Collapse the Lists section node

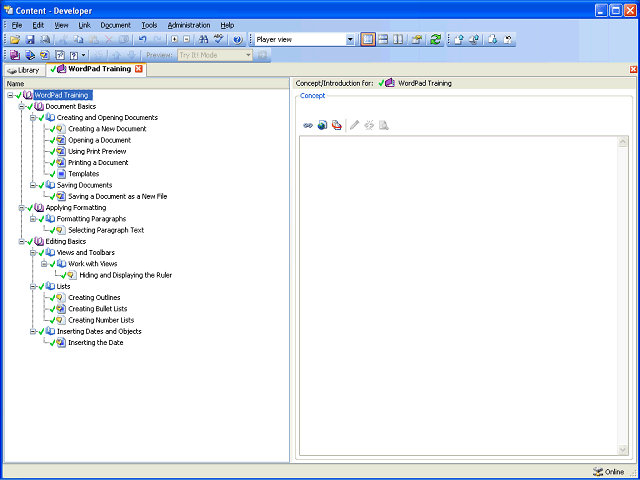(33, 287)
